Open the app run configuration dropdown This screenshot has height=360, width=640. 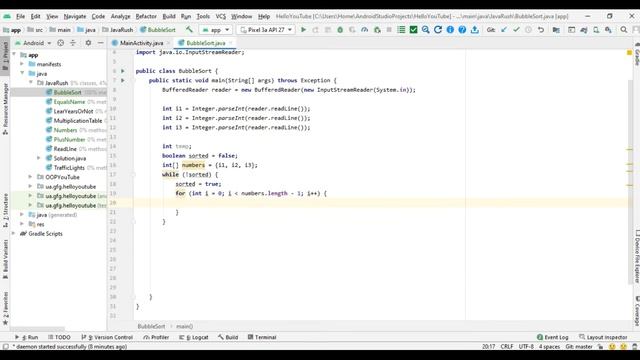pos(216,30)
